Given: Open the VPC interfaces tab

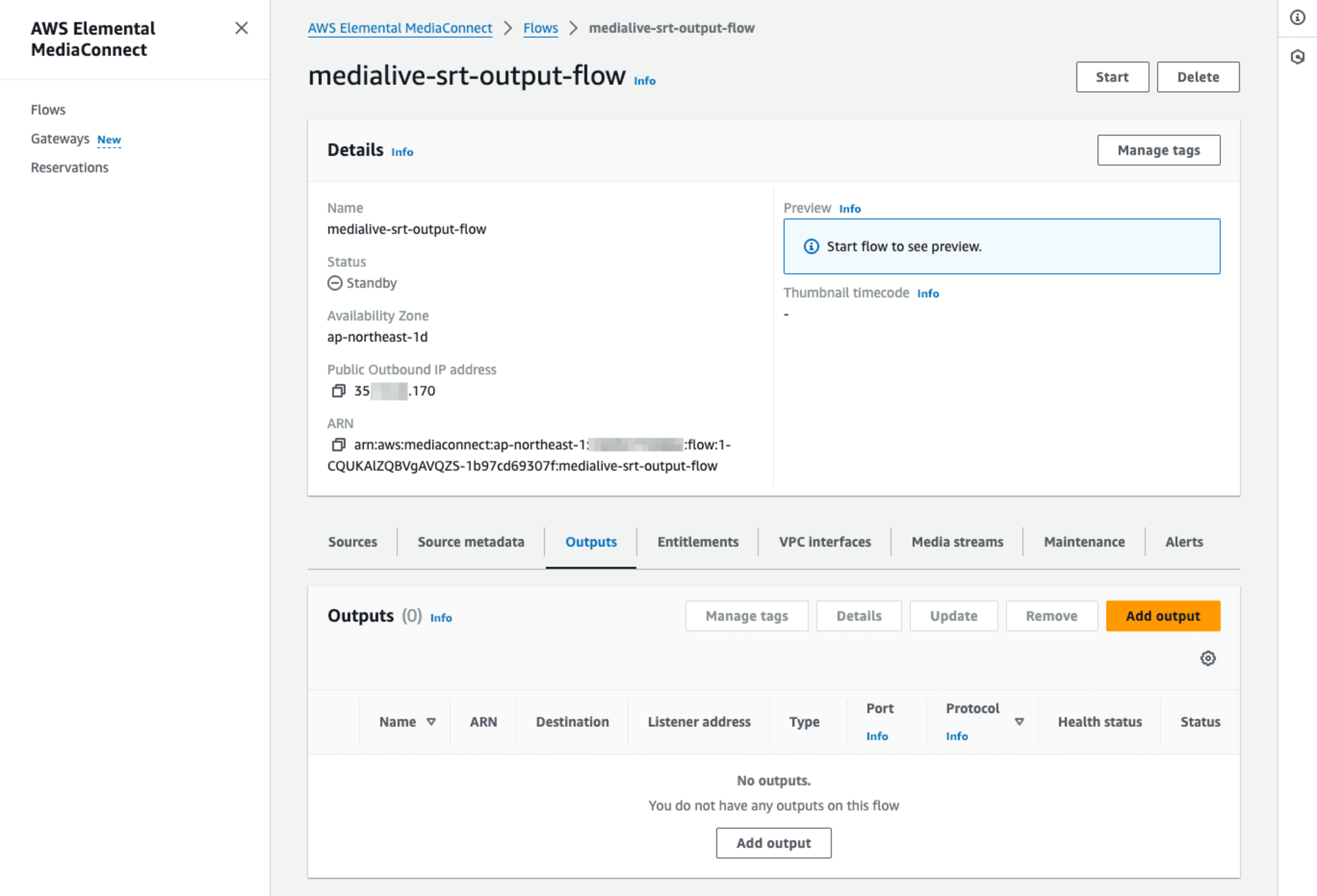Looking at the screenshot, I should 825,542.
